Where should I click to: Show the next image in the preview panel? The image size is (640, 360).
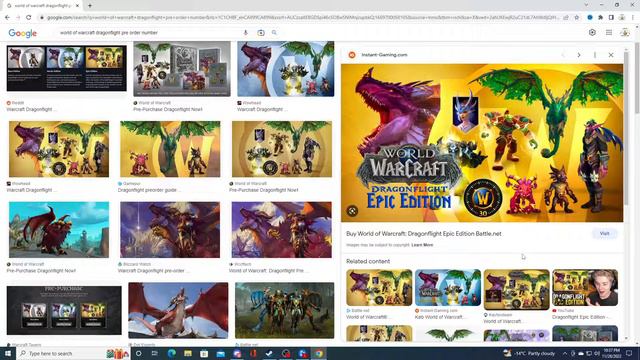pyautogui.click(x=579, y=55)
